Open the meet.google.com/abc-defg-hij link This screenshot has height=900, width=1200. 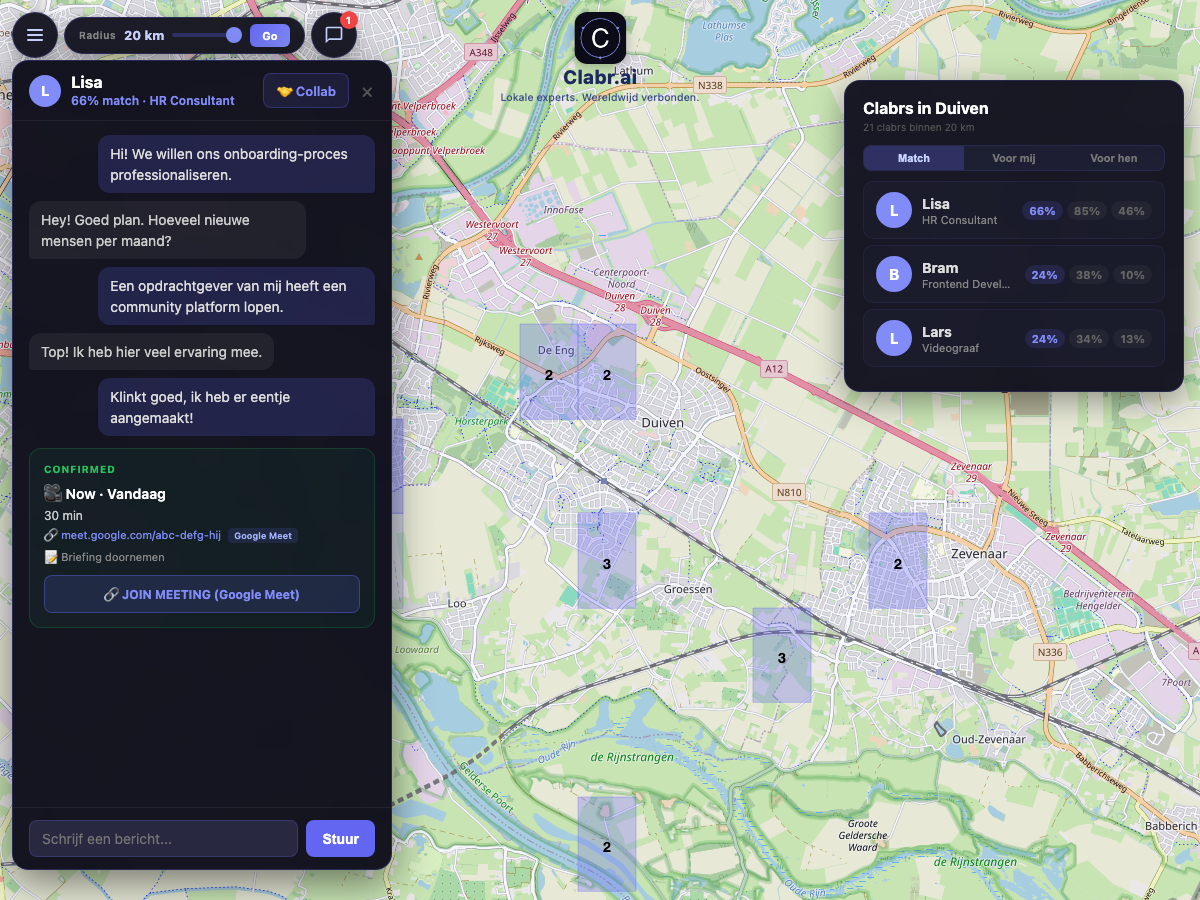pyautogui.click(x=141, y=536)
